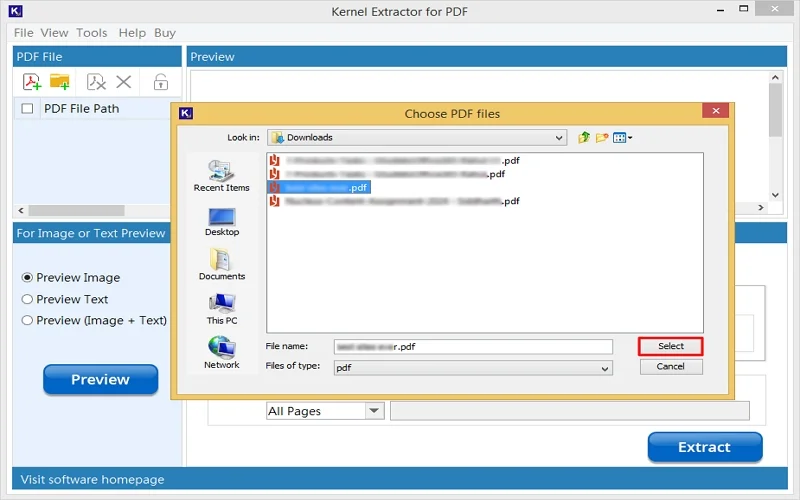Select the Preview Text radio button

click(x=27, y=299)
